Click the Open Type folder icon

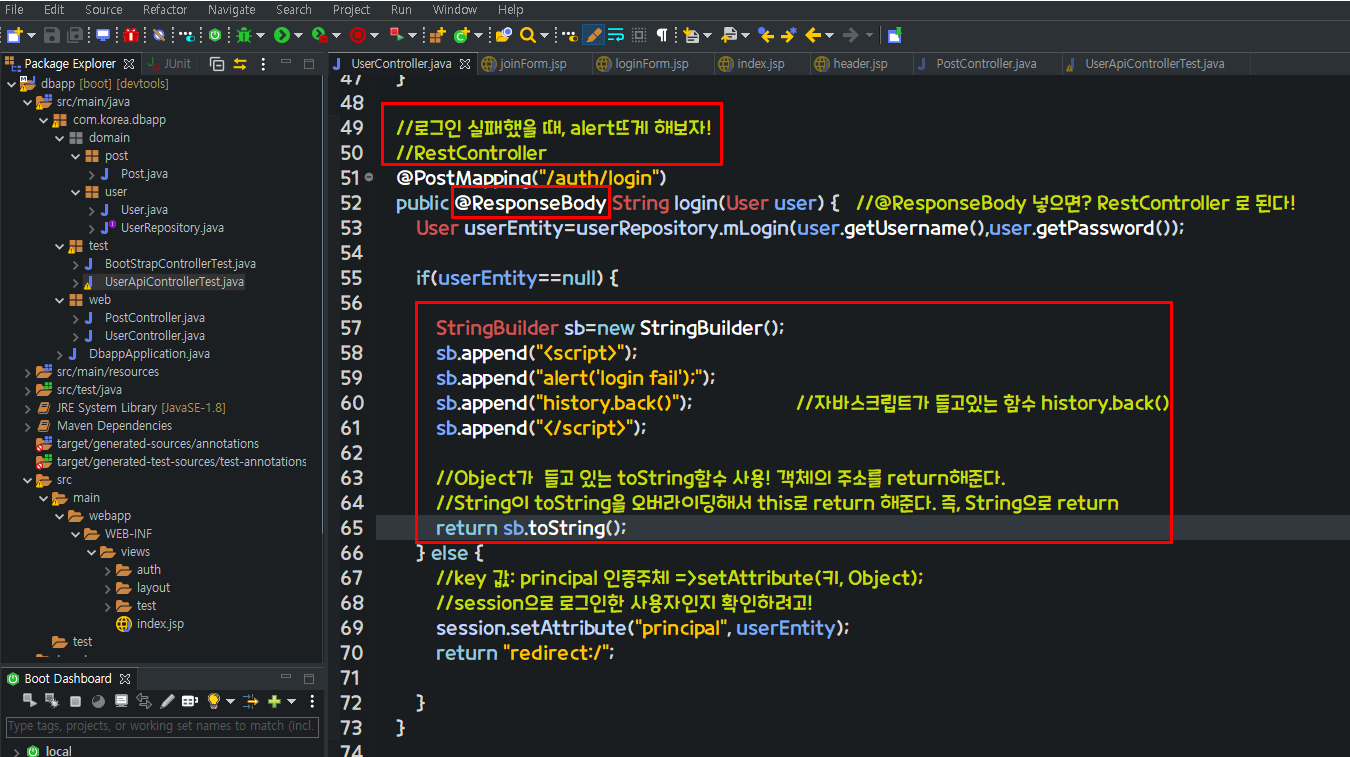[x=504, y=35]
